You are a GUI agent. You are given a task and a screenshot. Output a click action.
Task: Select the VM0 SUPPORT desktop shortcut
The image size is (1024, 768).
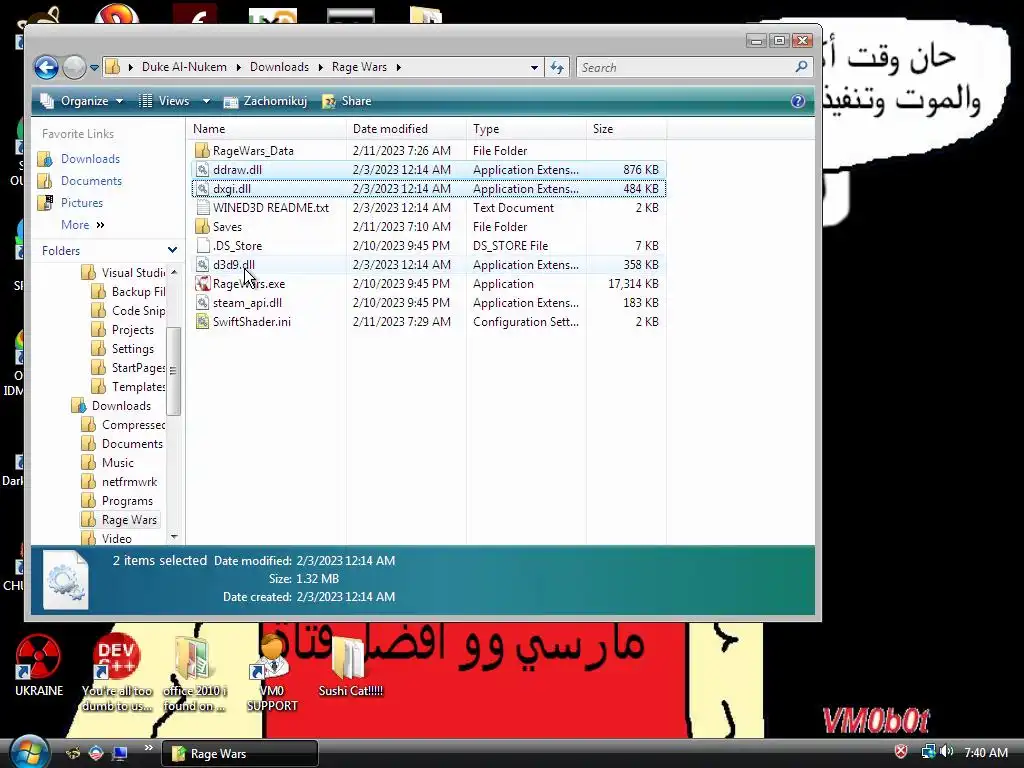click(272, 673)
